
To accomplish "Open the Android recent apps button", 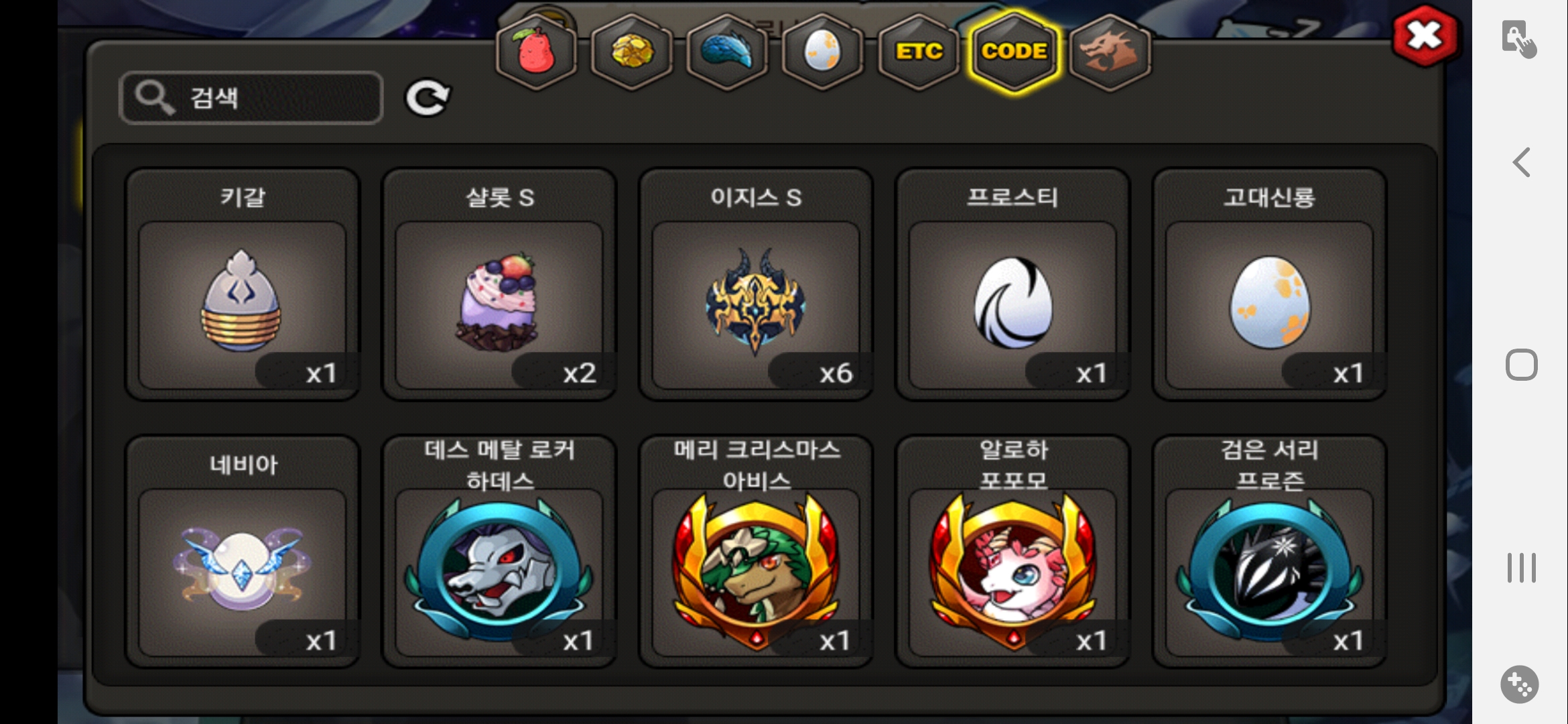I will pos(1521,568).
